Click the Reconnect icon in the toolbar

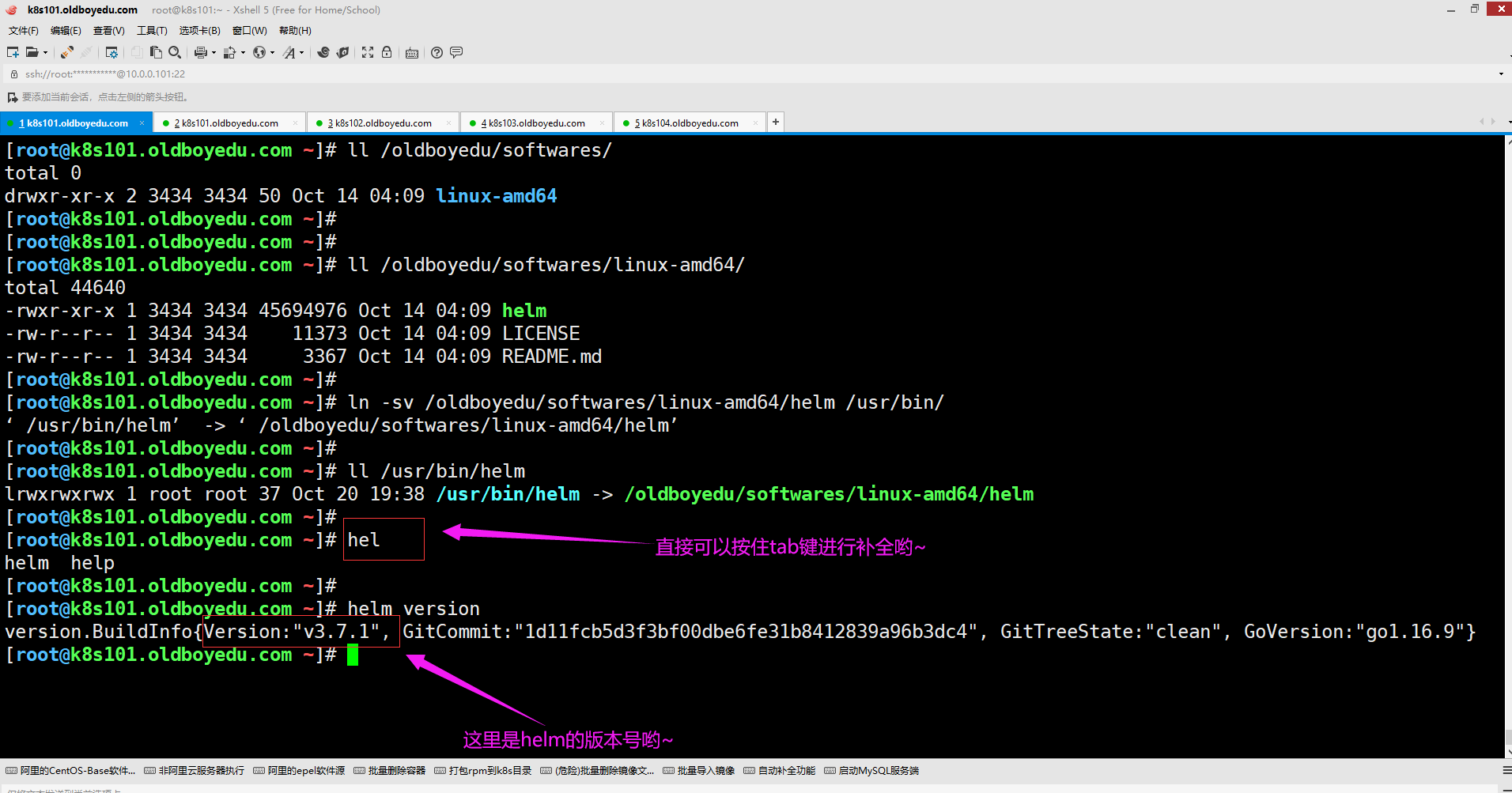67,52
